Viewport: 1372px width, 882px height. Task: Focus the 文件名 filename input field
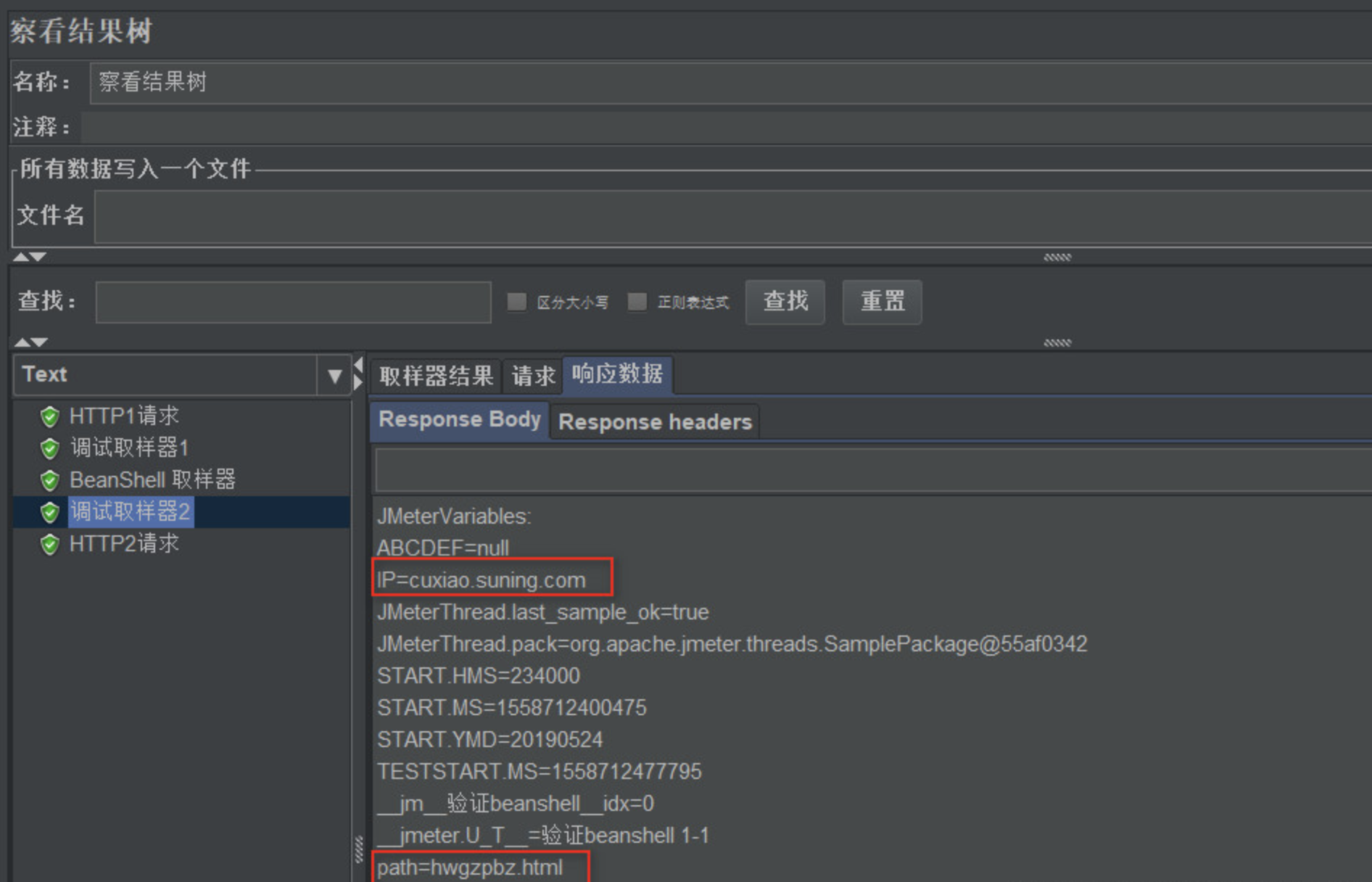[733, 216]
